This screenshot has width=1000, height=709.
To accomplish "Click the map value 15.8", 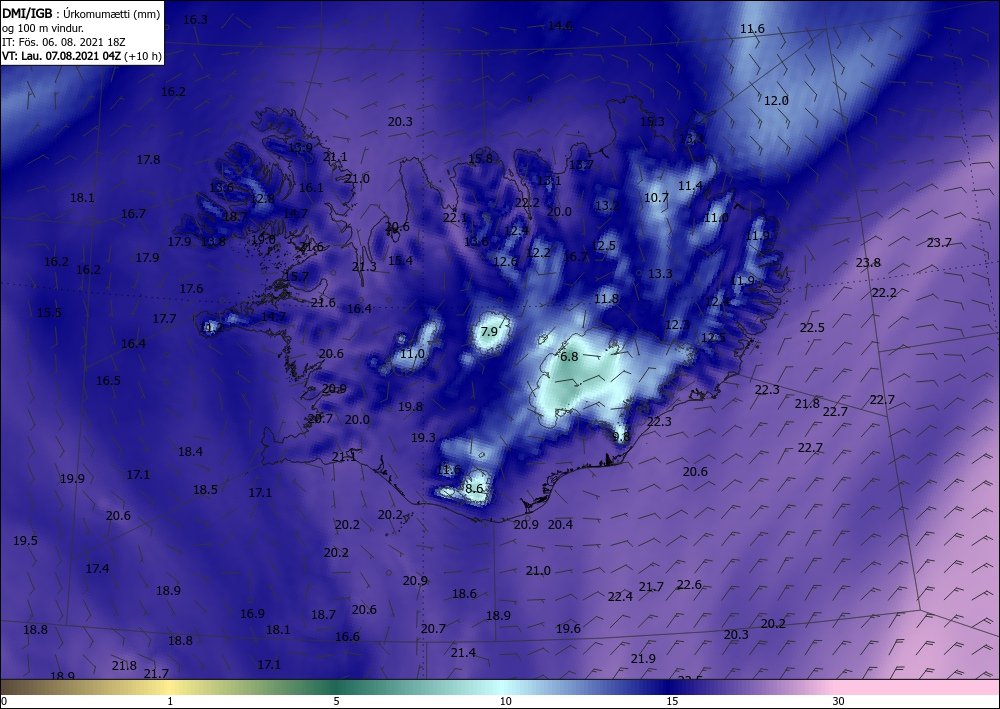I will pos(480,158).
